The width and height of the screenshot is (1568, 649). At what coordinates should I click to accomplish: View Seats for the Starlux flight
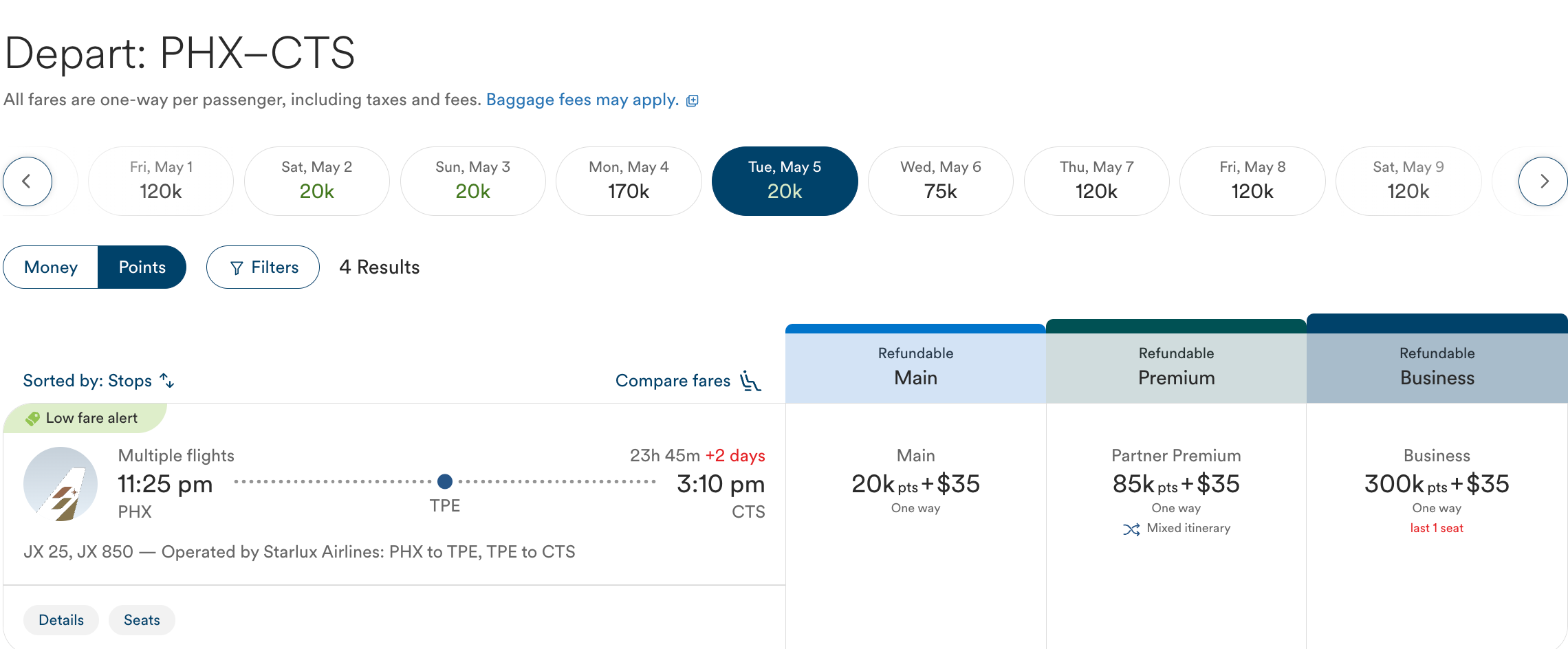tap(142, 620)
